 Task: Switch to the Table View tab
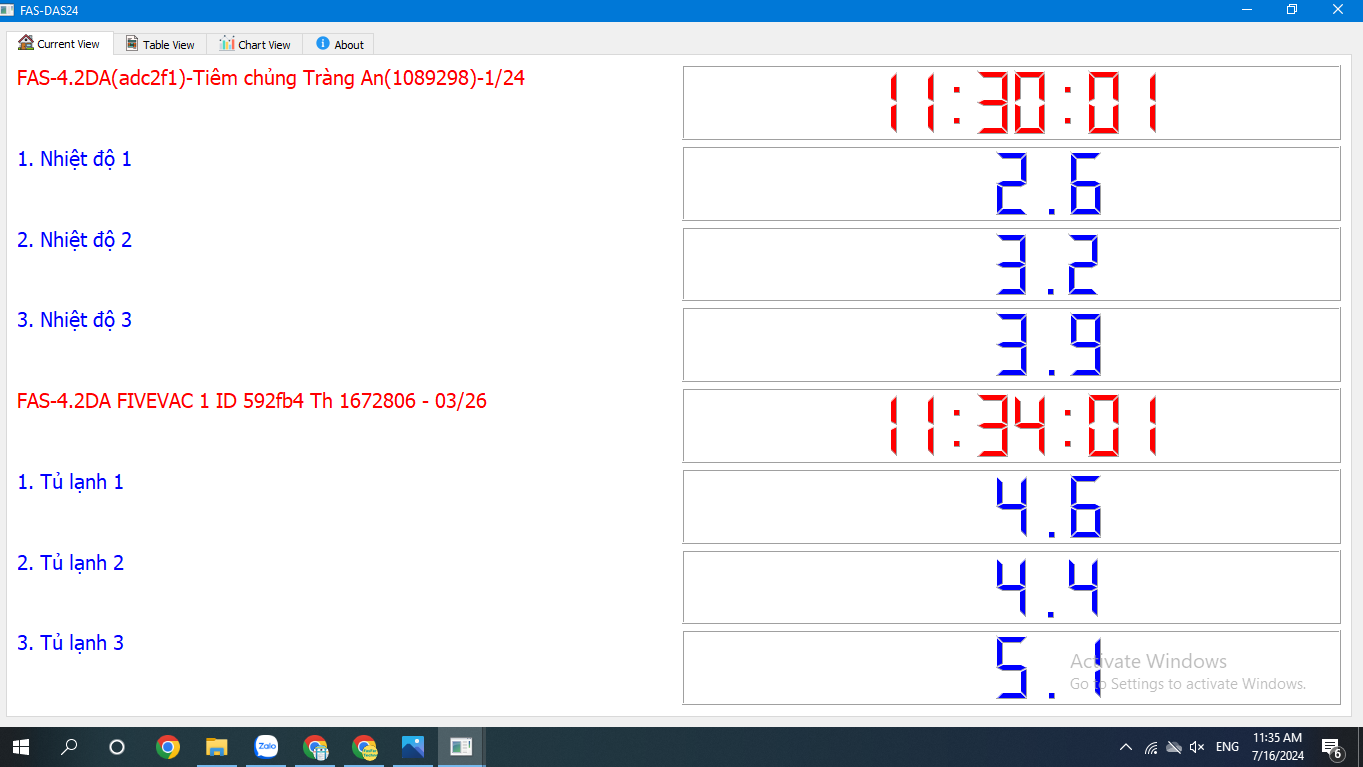160,44
